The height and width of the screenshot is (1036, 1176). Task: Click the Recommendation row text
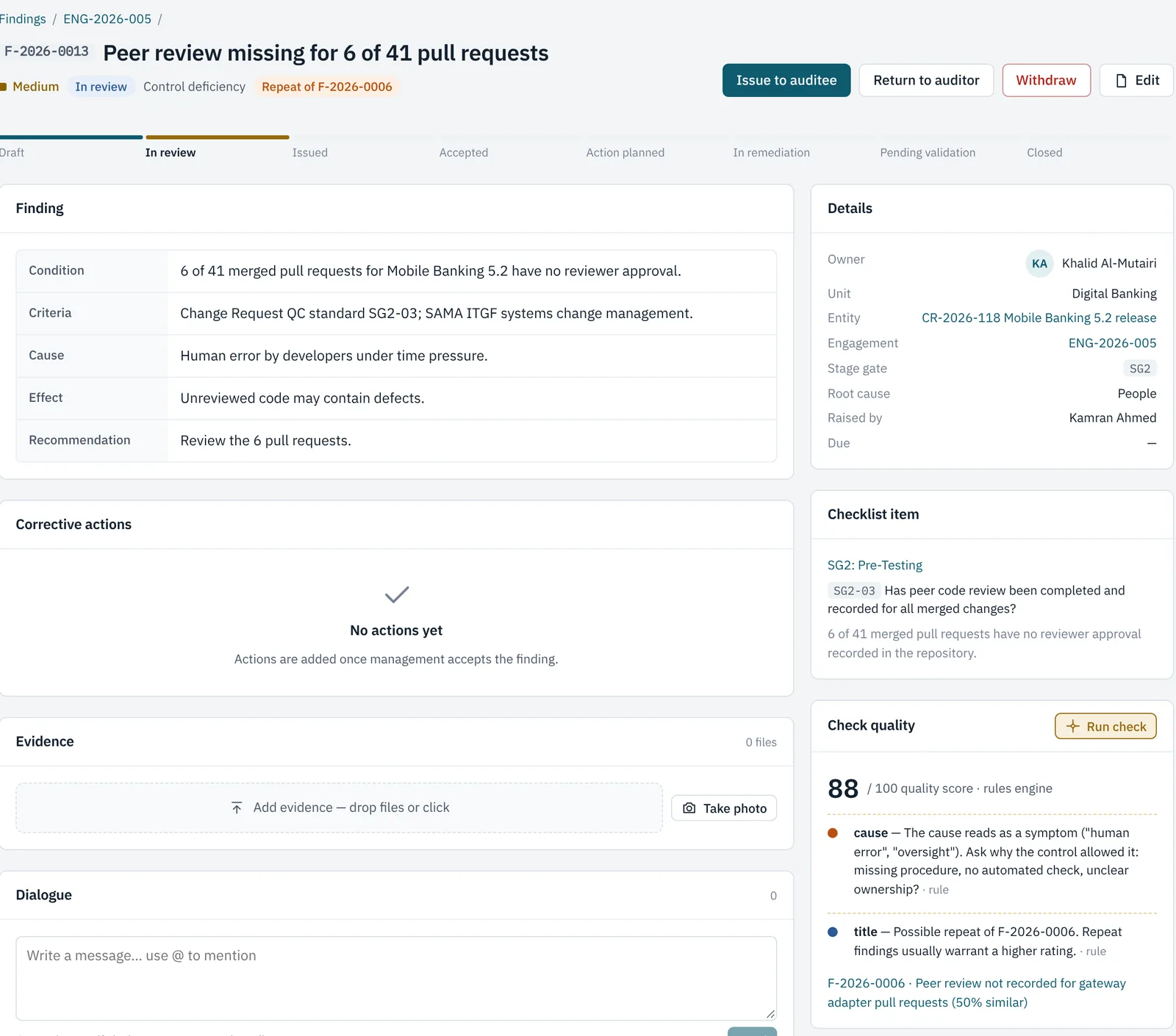pyautogui.click(x=265, y=441)
